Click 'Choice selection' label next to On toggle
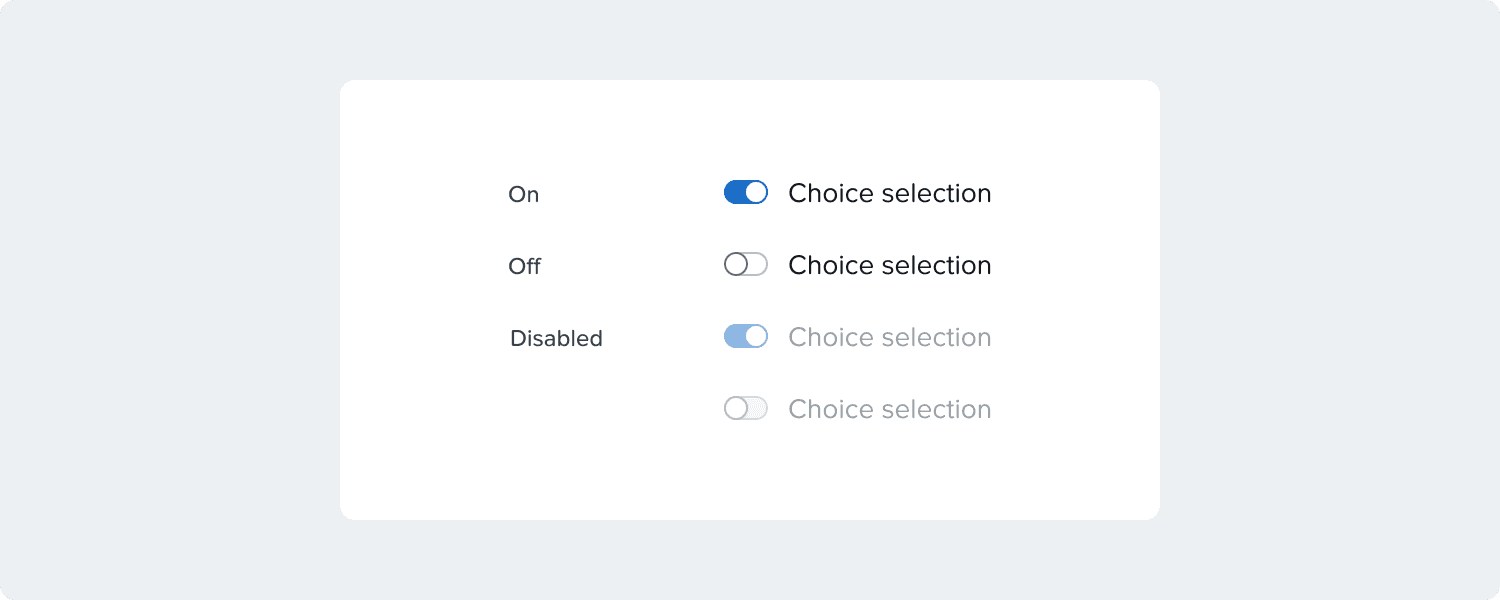This screenshot has height=600, width=1500. (x=889, y=193)
